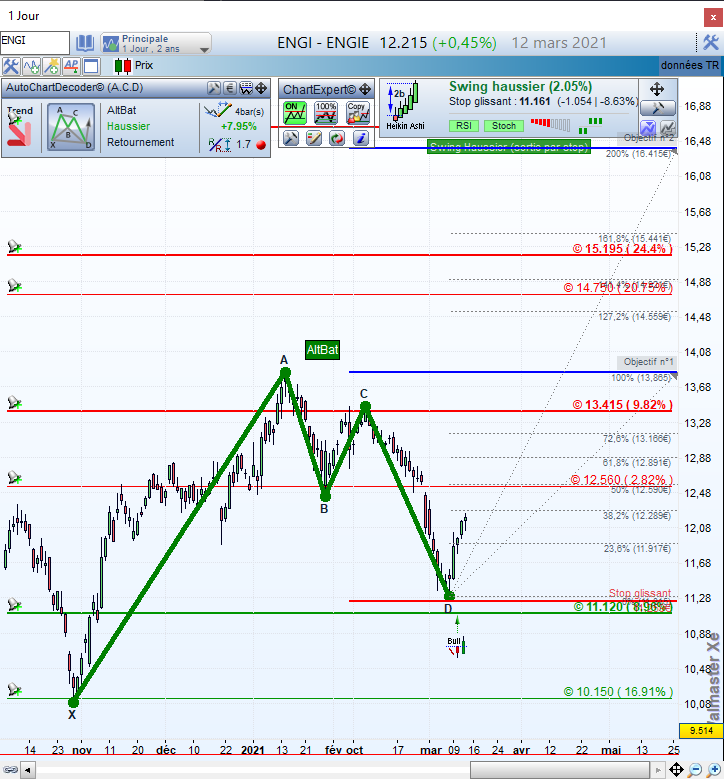
Task: Click the yellow 9.514 price tag
Action: [701, 730]
